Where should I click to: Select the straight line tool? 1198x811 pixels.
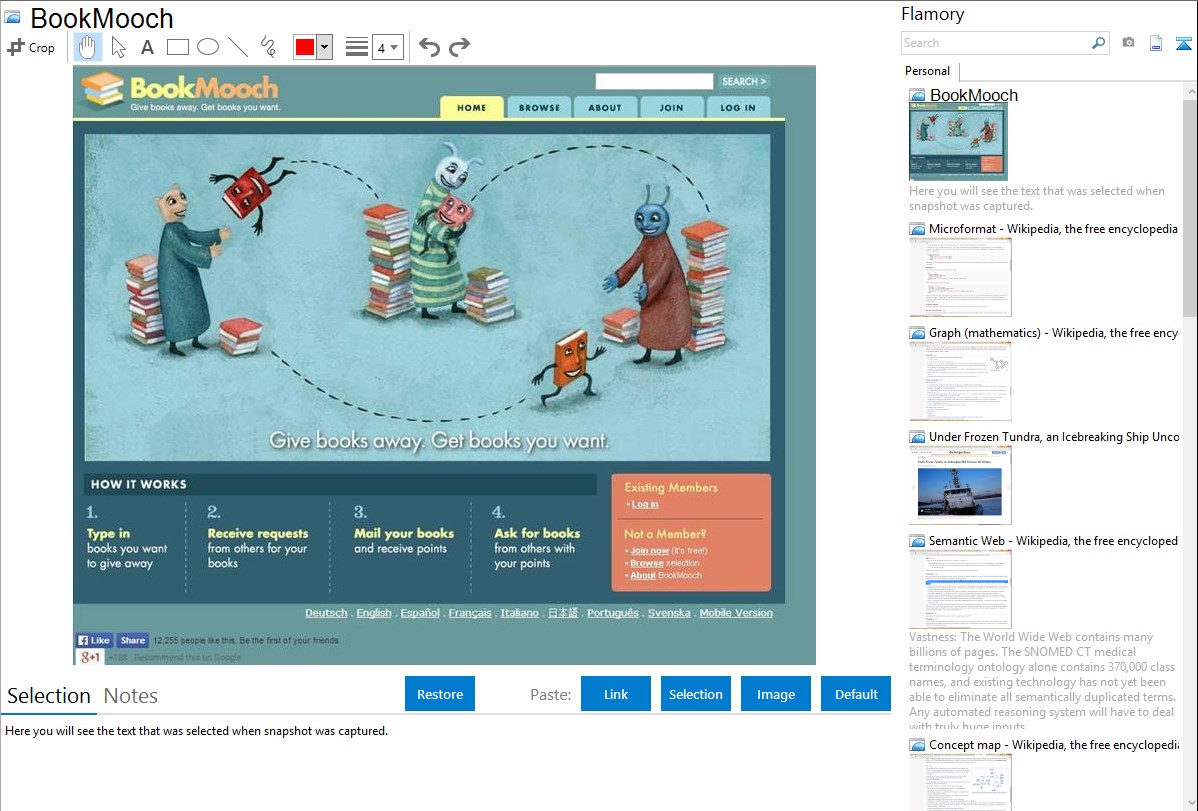(x=238, y=47)
